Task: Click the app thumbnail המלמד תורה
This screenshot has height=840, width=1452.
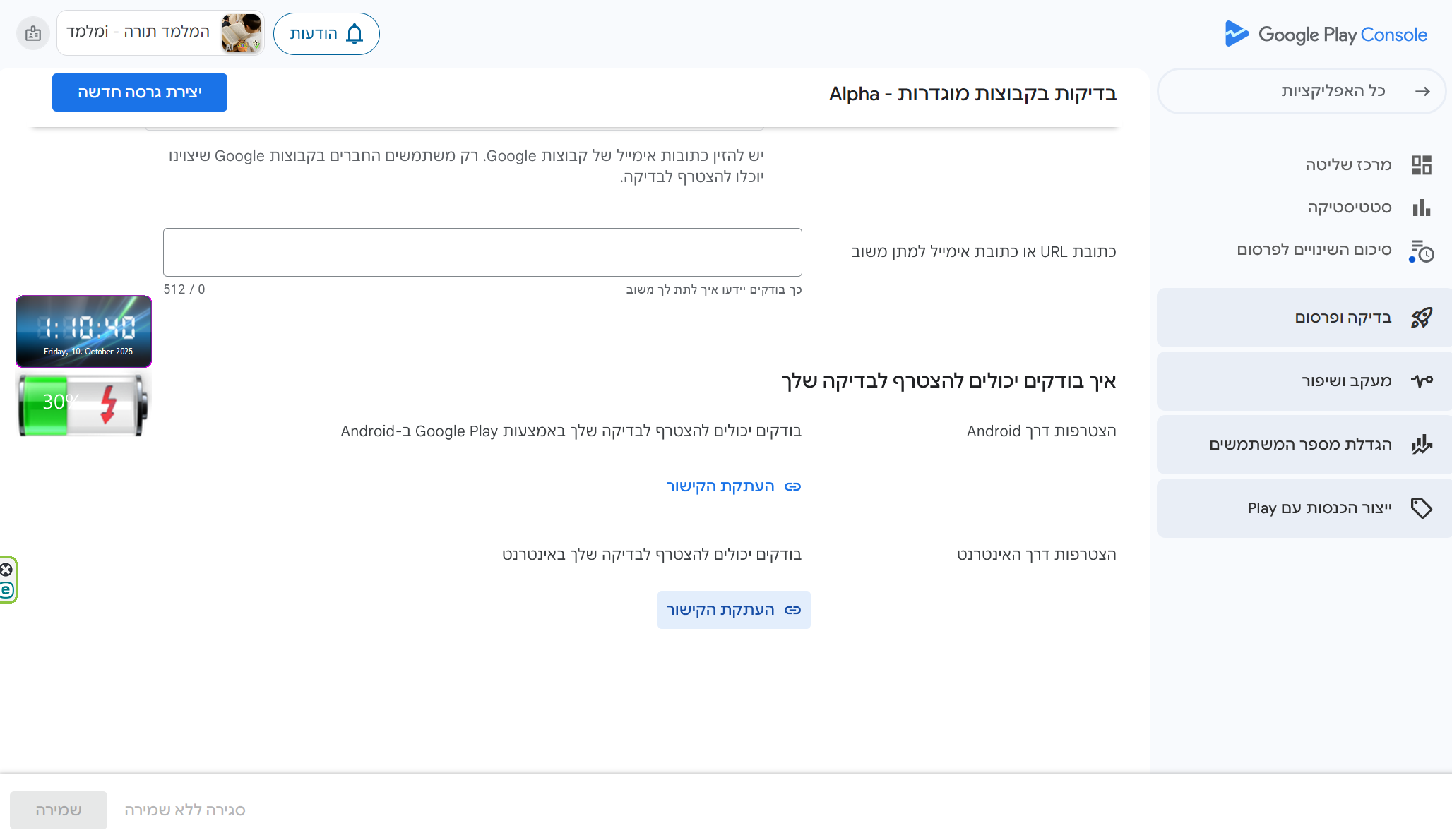Action: click(241, 33)
